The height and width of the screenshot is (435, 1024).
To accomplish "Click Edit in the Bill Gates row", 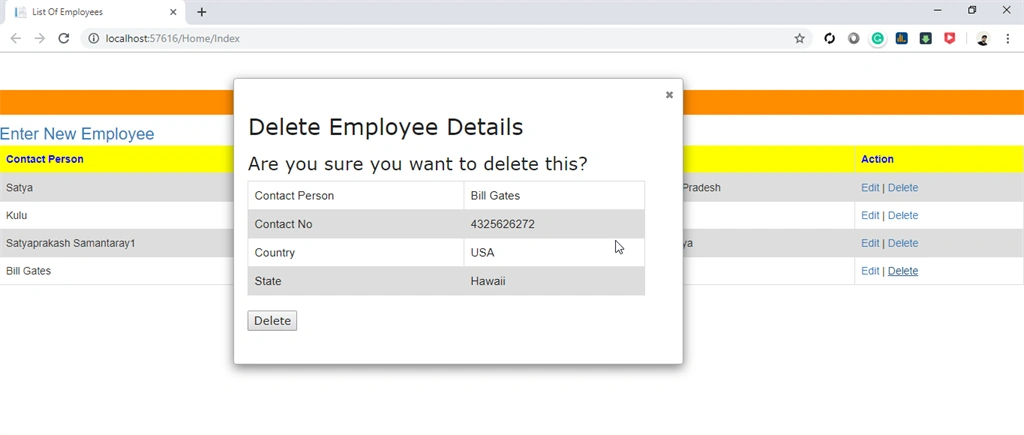I will [870, 271].
